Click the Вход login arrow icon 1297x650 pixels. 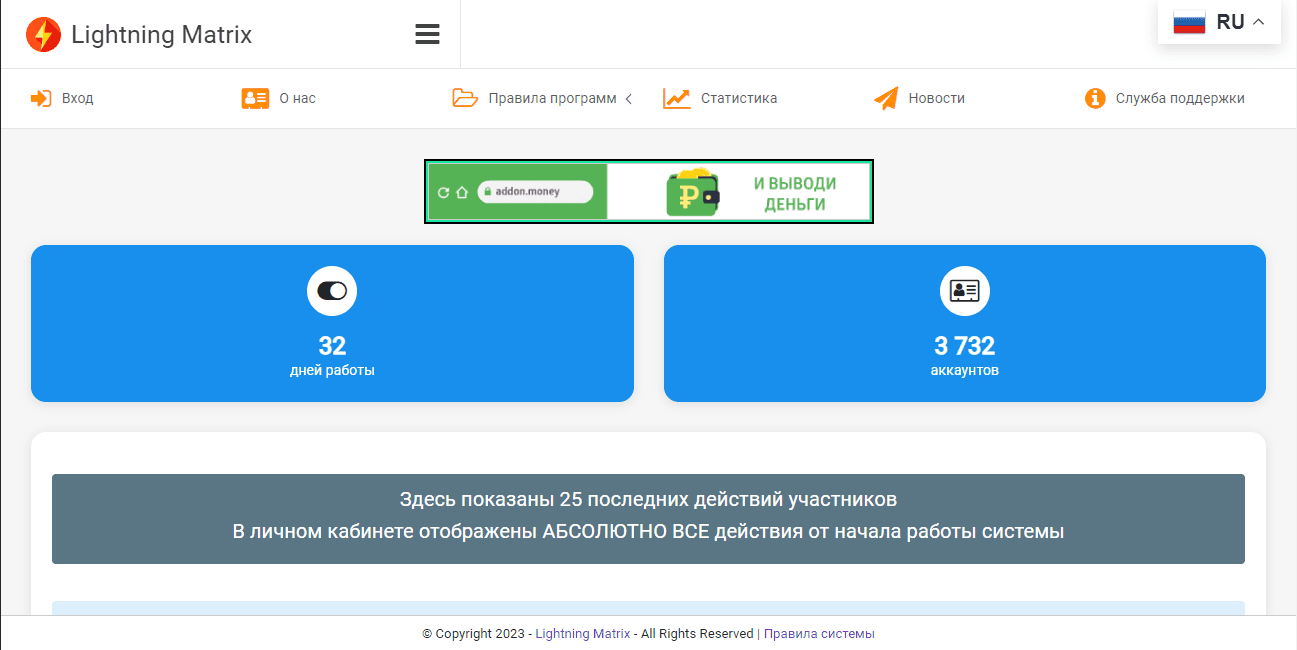pos(41,98)
